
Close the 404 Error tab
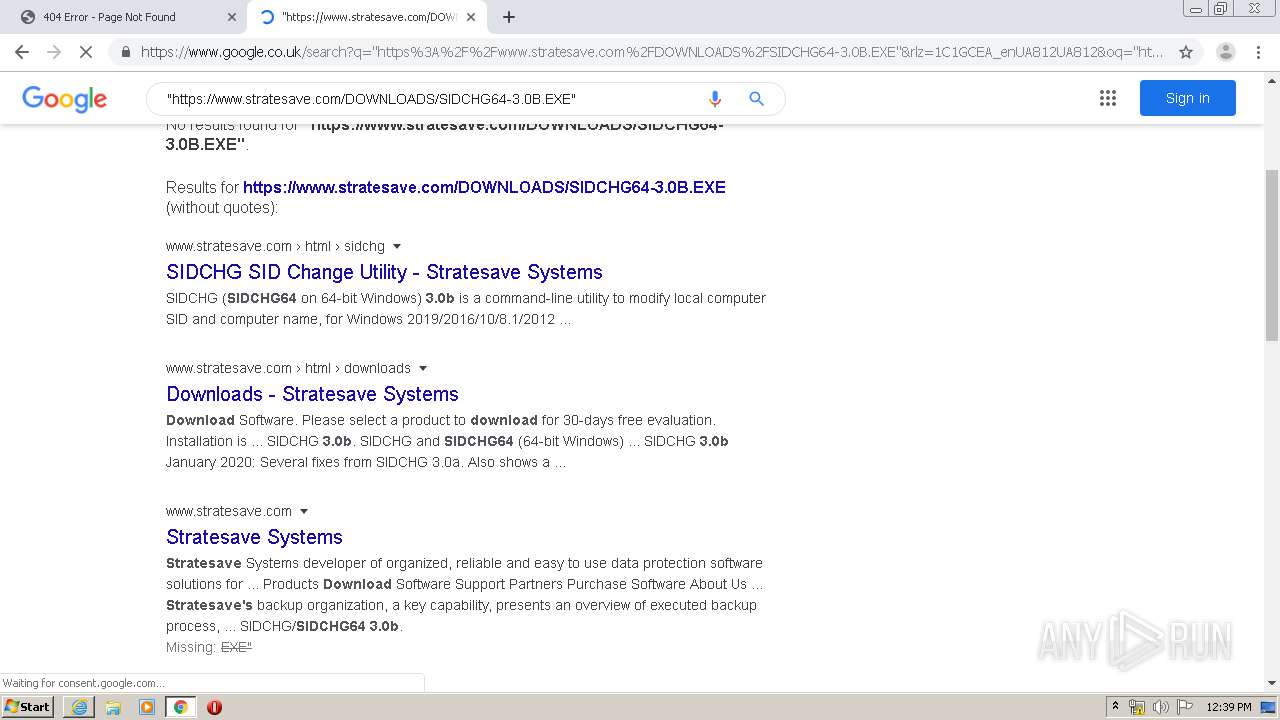coord(231,17)
